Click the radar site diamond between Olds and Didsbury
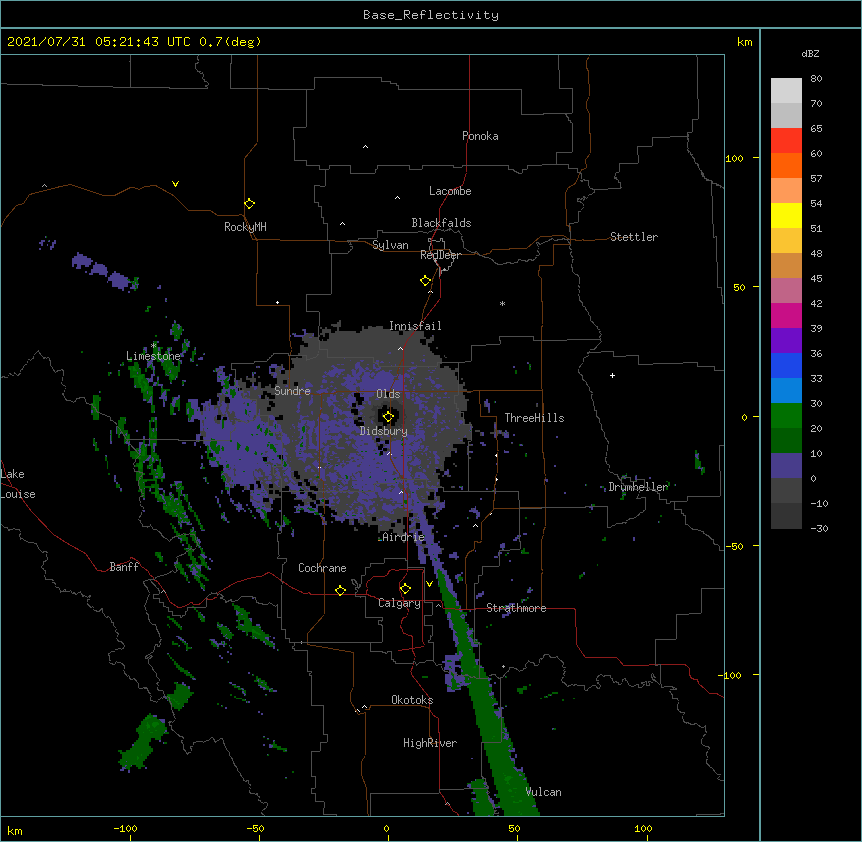 click(388, 416)
